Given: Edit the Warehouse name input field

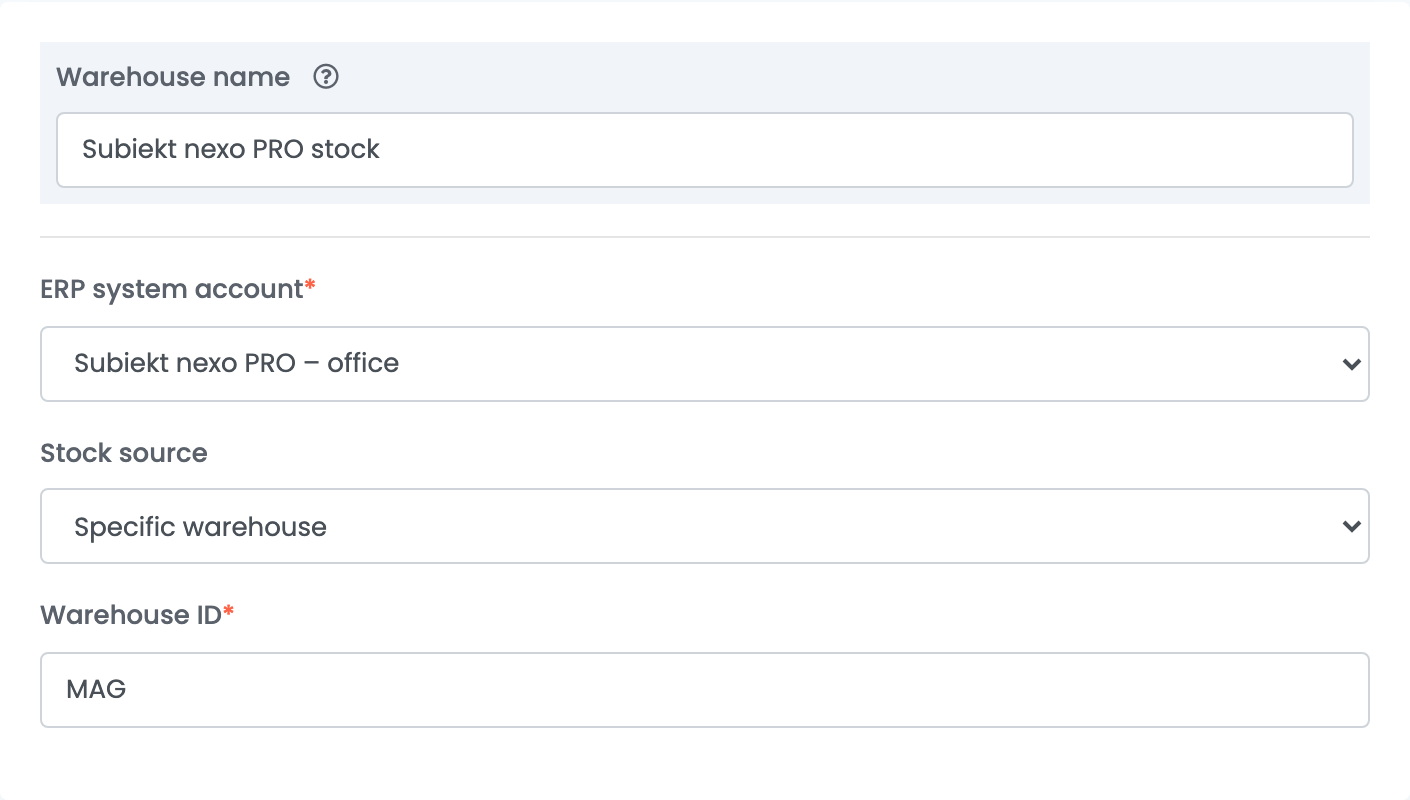Looking at the screenshot, I should [x=705, y=150].
